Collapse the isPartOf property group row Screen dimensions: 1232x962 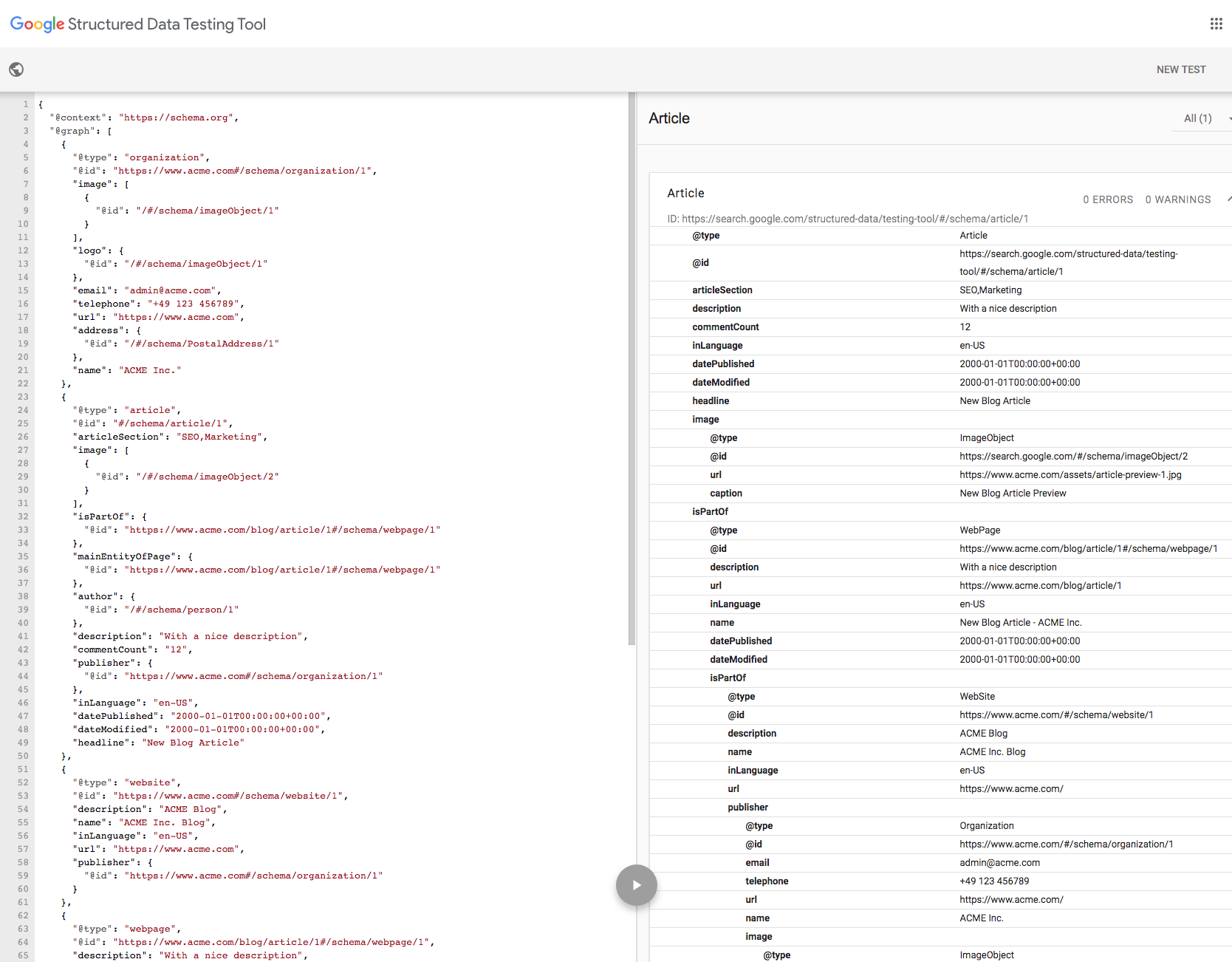click(x=710, y=511)
